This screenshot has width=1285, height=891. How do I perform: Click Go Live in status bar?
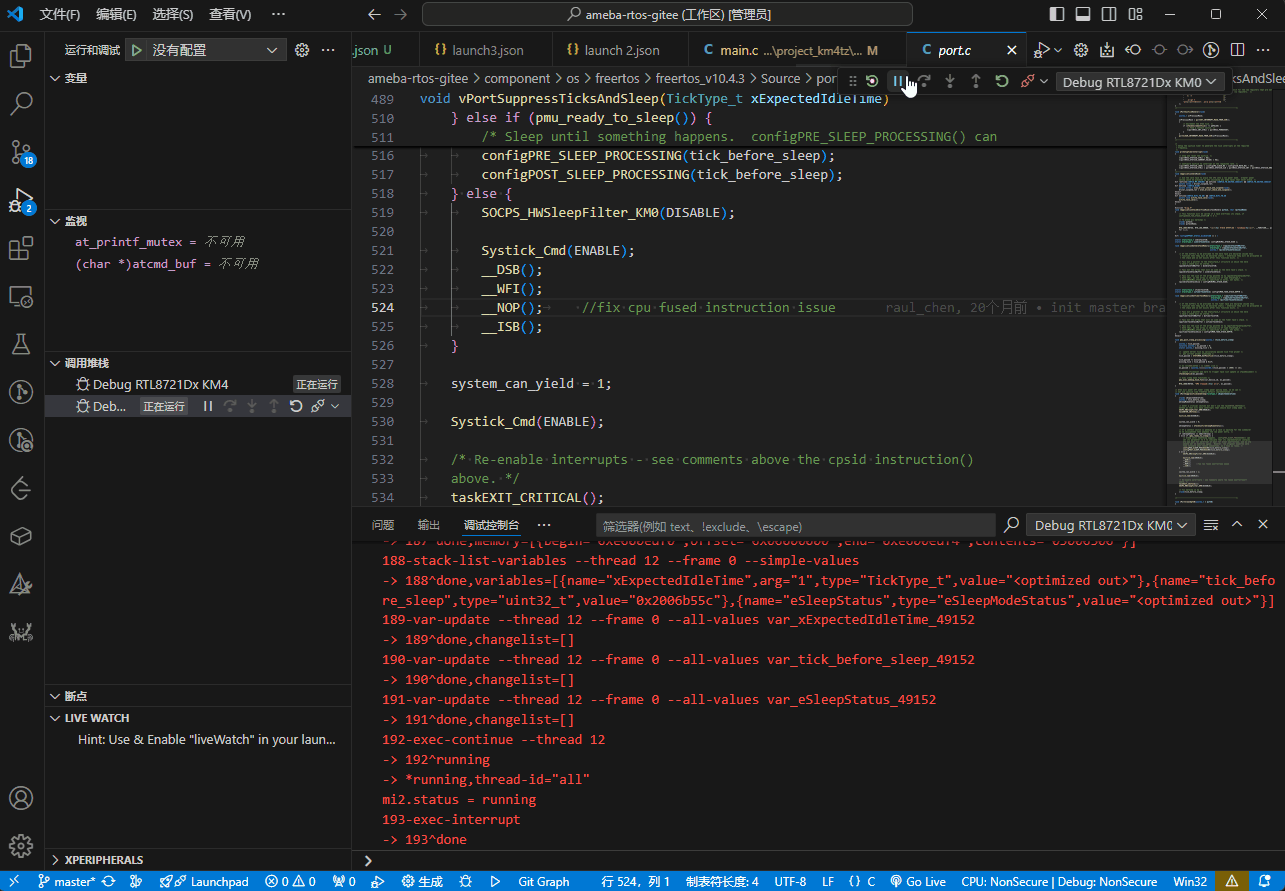(x=918, y=881)
